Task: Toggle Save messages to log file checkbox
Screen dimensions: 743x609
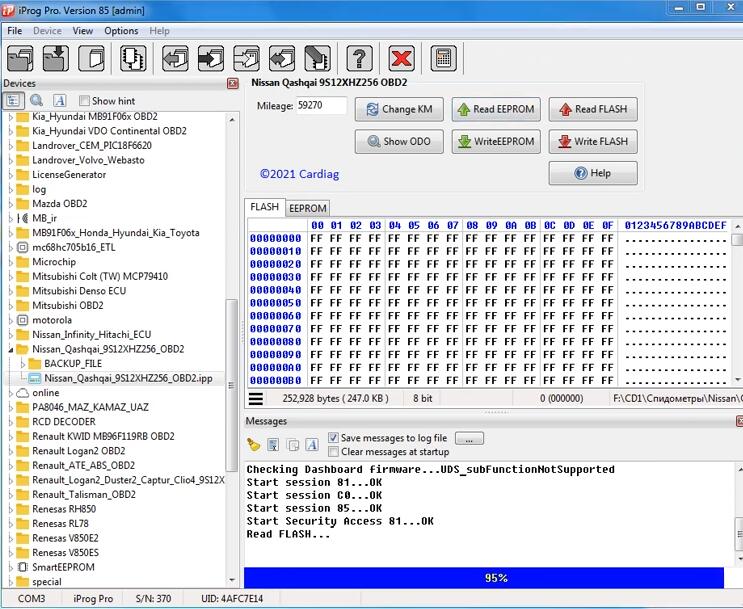Action: 333,438
